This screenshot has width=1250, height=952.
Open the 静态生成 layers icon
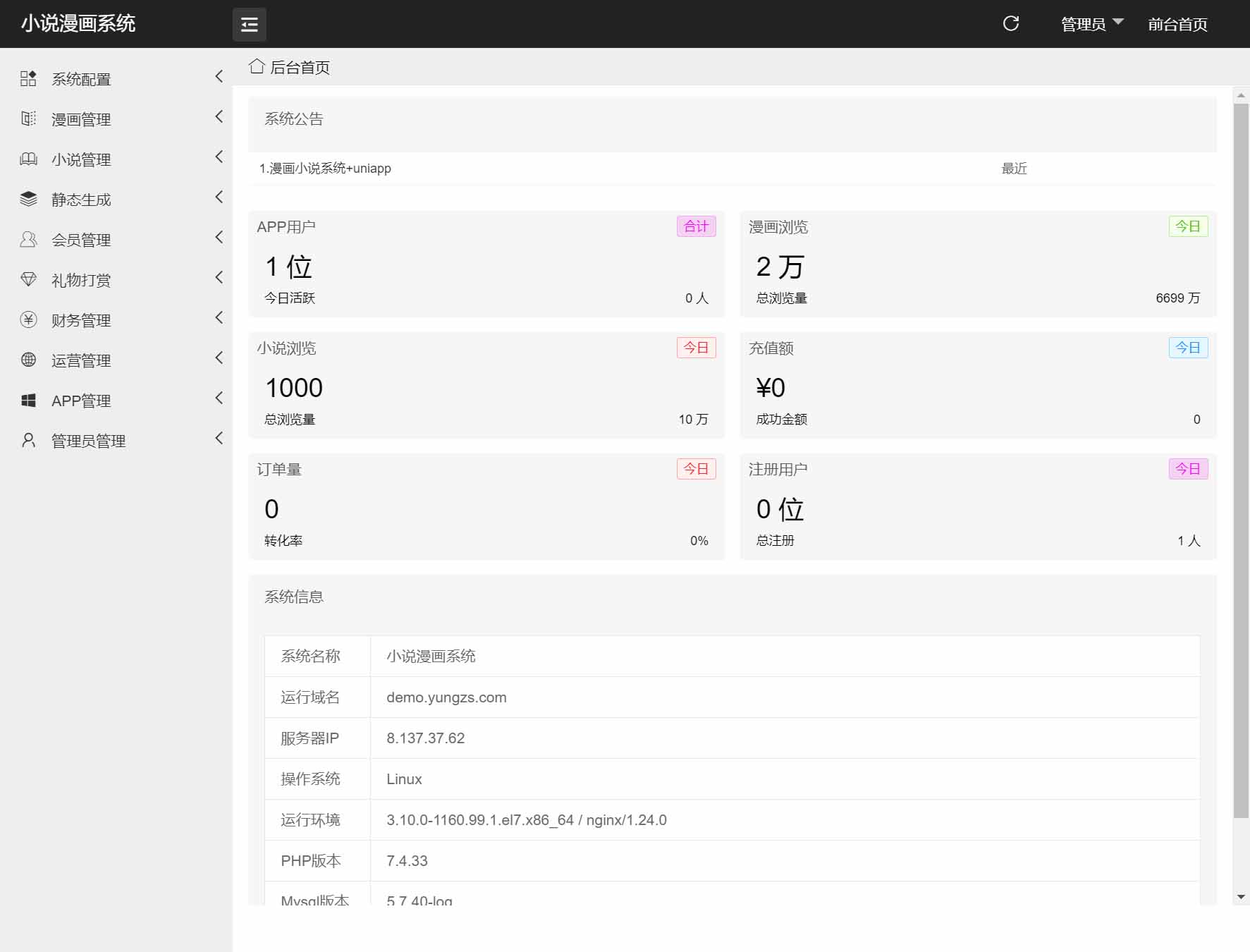28,199
